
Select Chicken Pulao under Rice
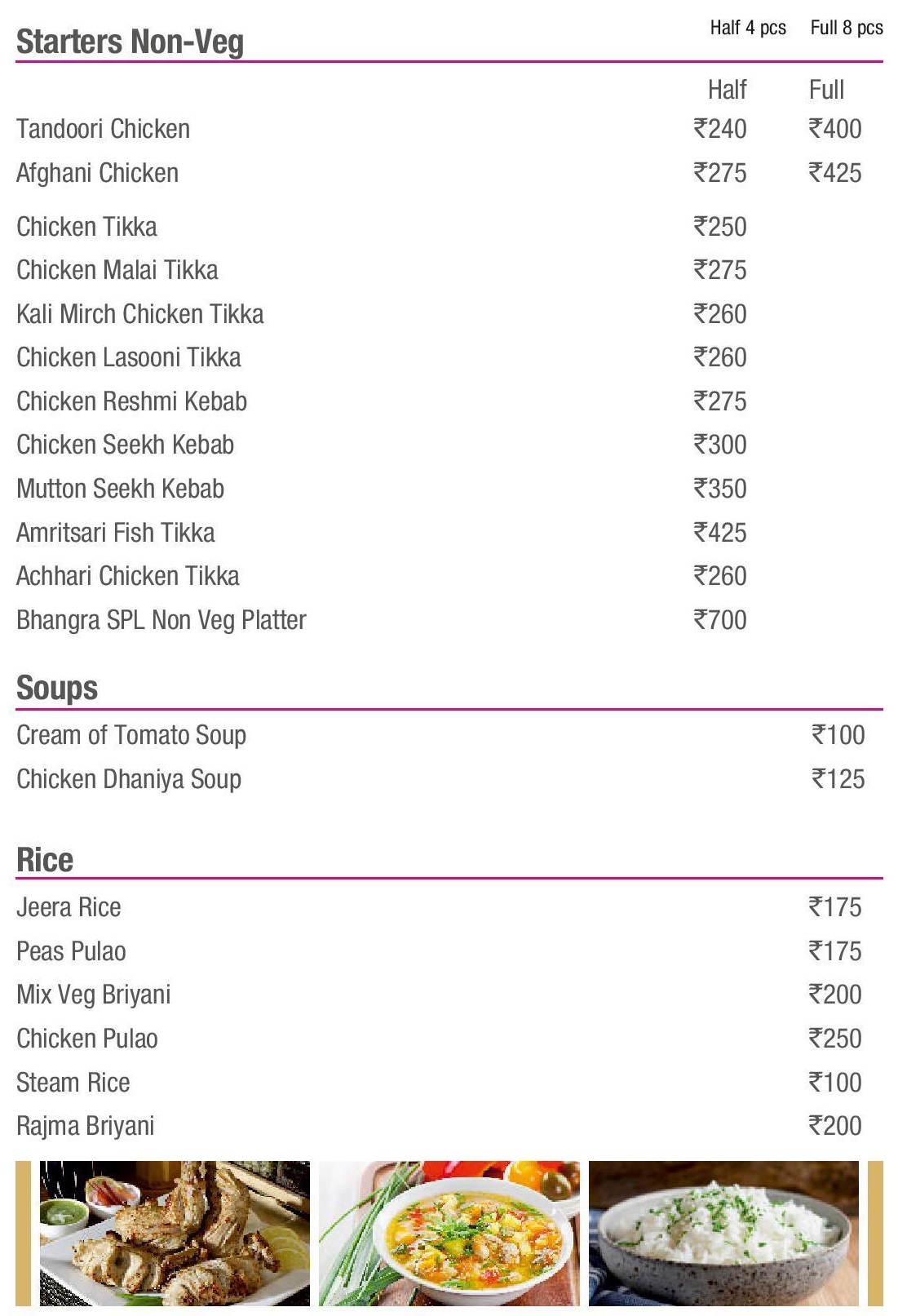(x=87, y=1039)
